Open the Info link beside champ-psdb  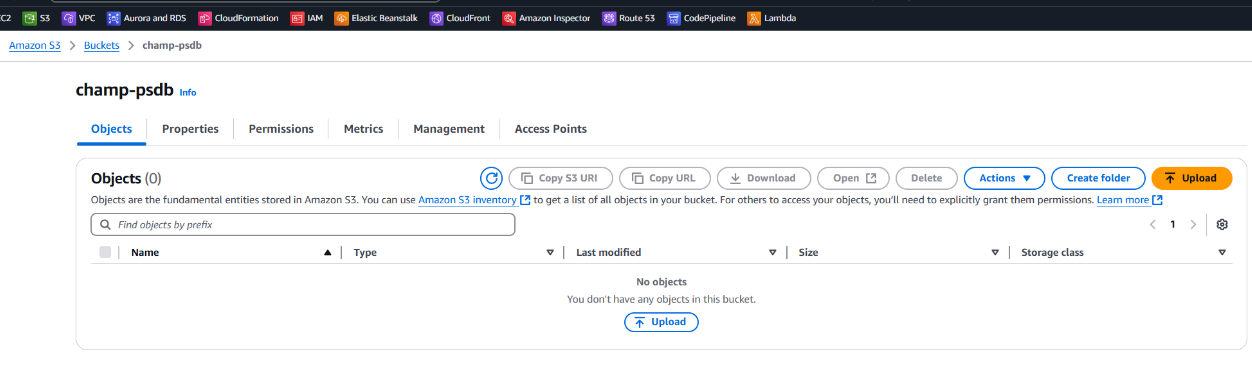click(188, 92)
